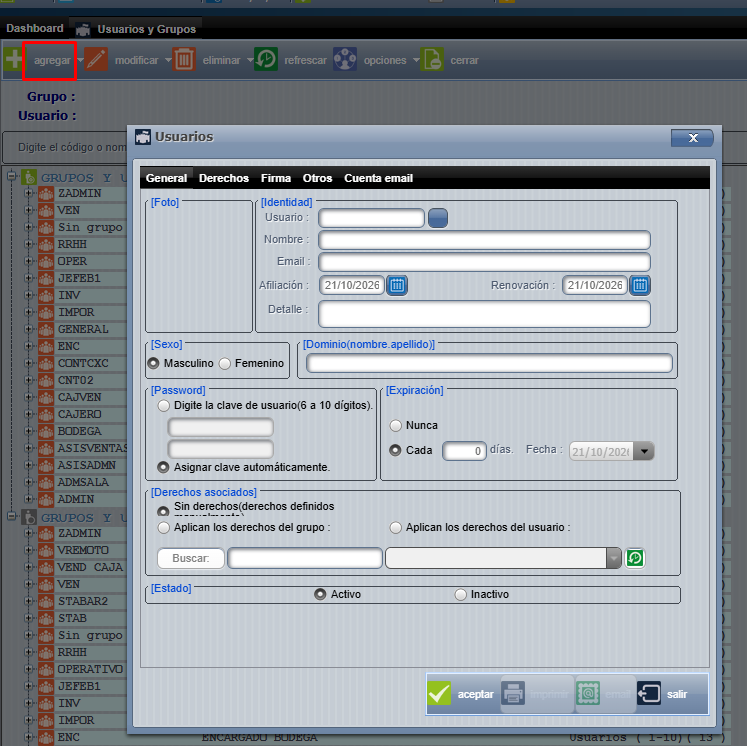Switch to the Firma tab
This screenshot has width=747, height=746.
click(276, 178)
